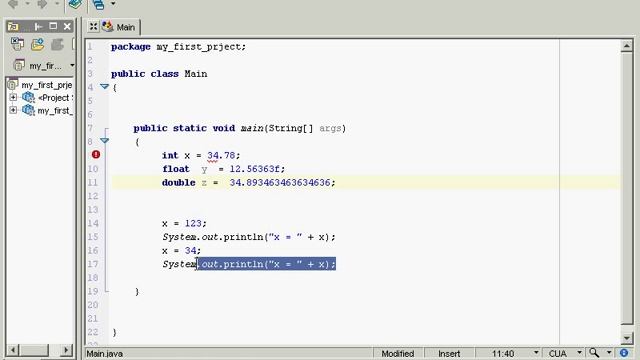
Task: Click the println statement on line 15
Action: 249,237
